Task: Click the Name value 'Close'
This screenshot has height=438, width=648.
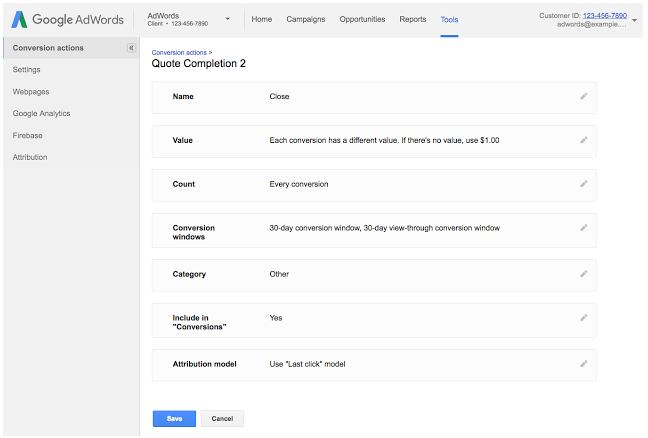Action: coord(279,96)
